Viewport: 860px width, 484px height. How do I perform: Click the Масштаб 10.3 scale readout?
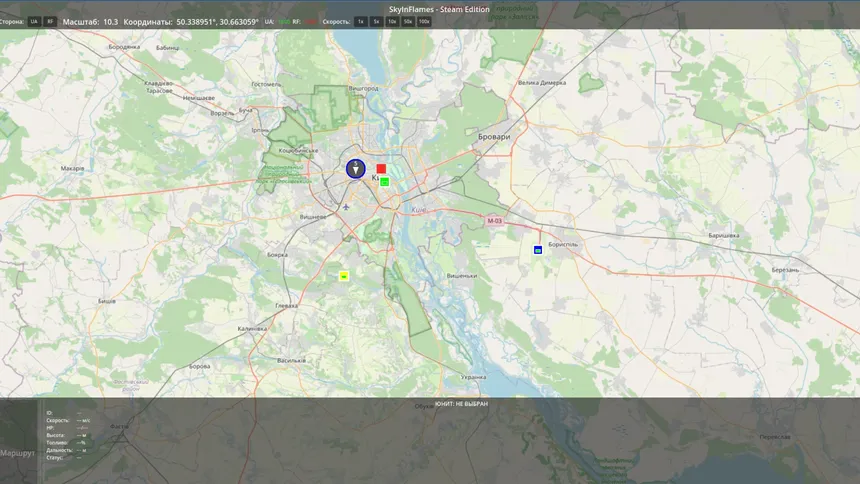tap(90, 22)
